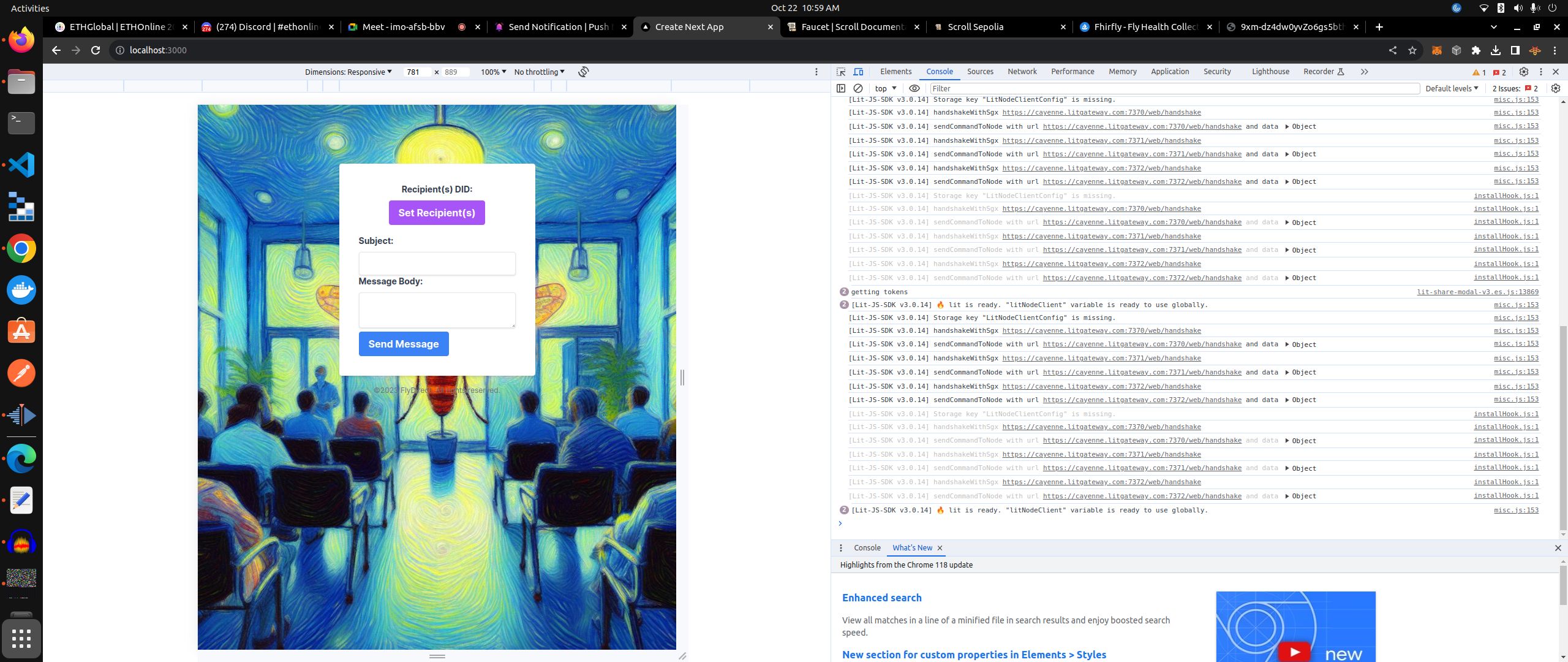Click the browser side panel icon
Image resolution: width=1568 pixels, height=662 pixels.
[x=1515, y=50]
